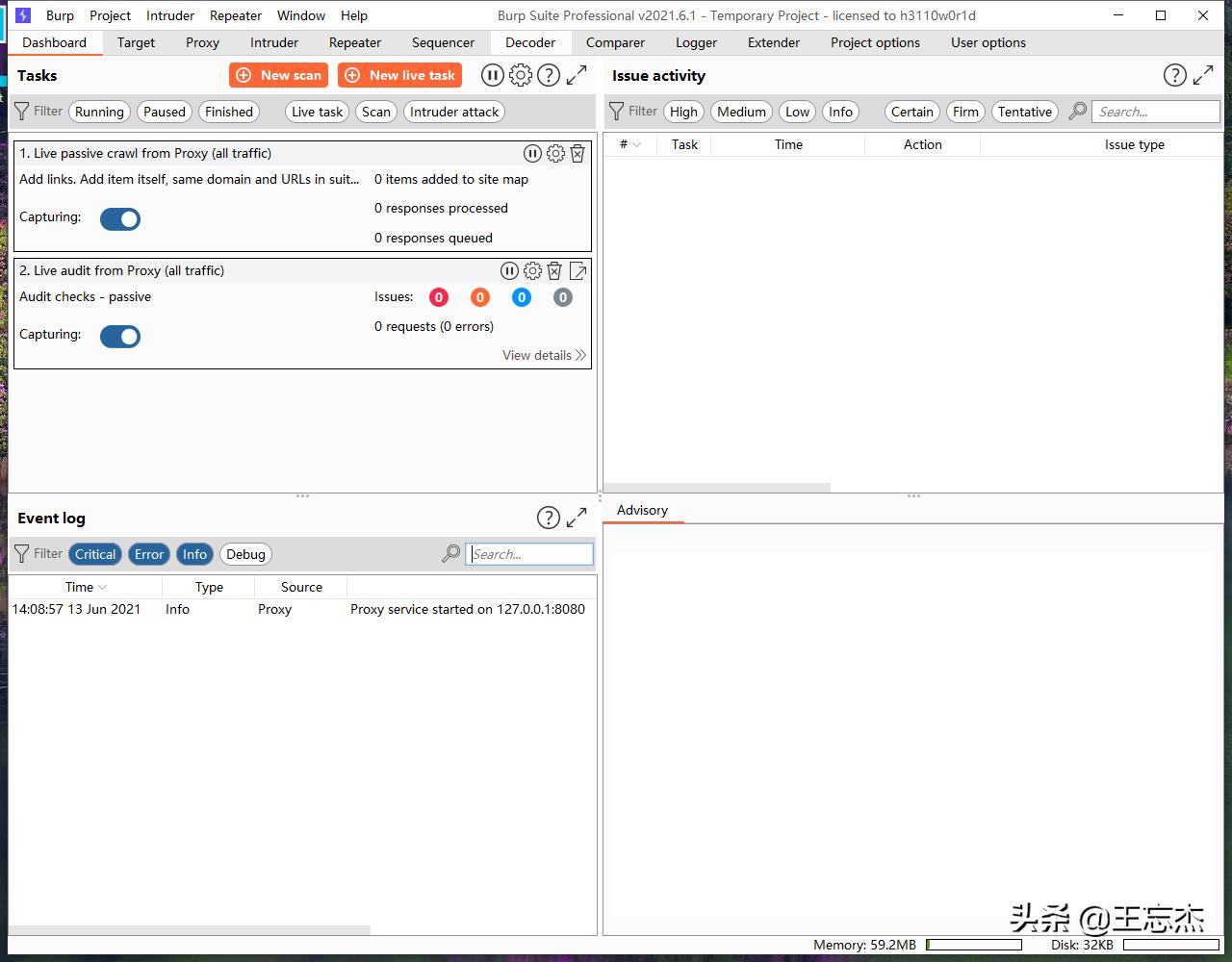Pause the Live audit from Proxy task
Viewport: 1232px width, 962px height.
pyautogui.click(x=509, y=271)
